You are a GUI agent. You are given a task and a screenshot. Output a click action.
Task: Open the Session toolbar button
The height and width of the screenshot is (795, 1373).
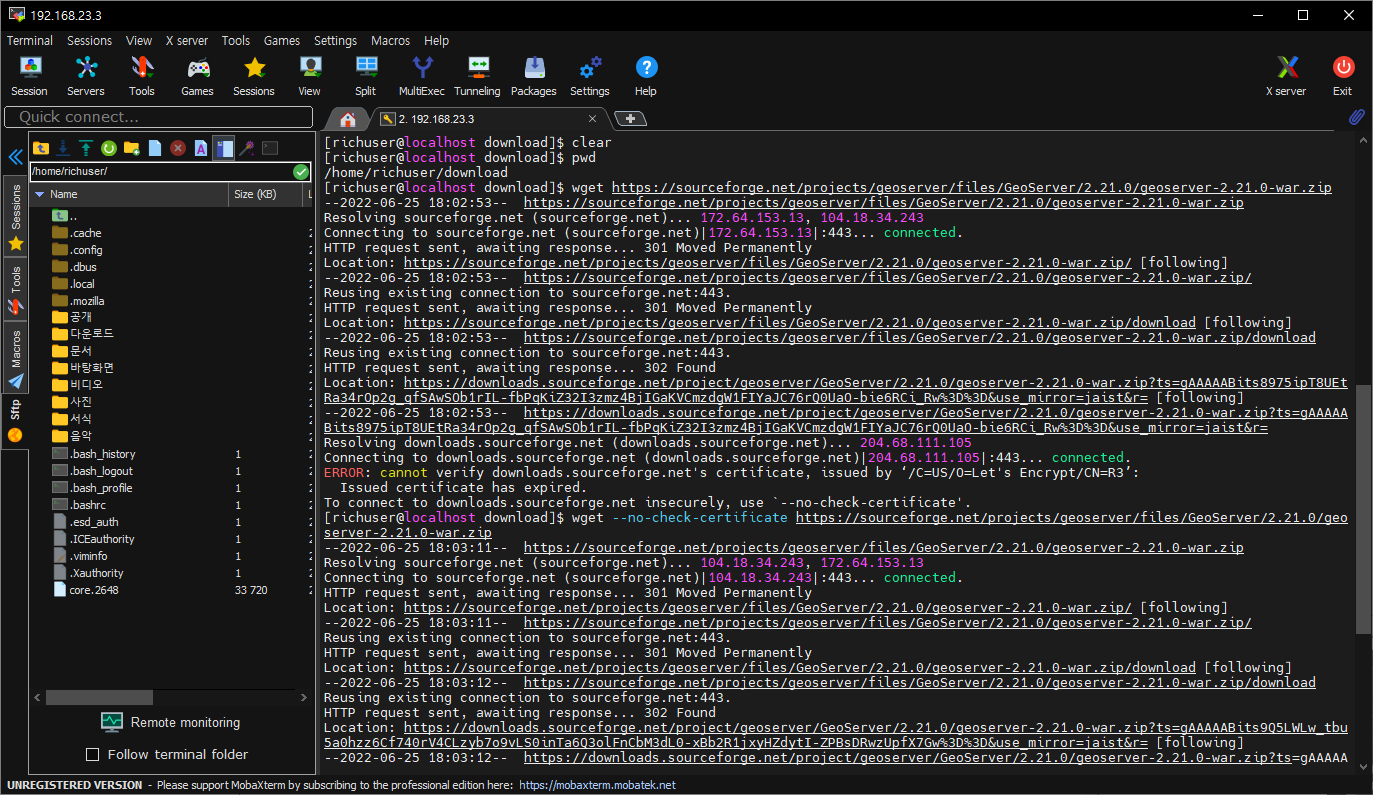[x=29, y=76]
